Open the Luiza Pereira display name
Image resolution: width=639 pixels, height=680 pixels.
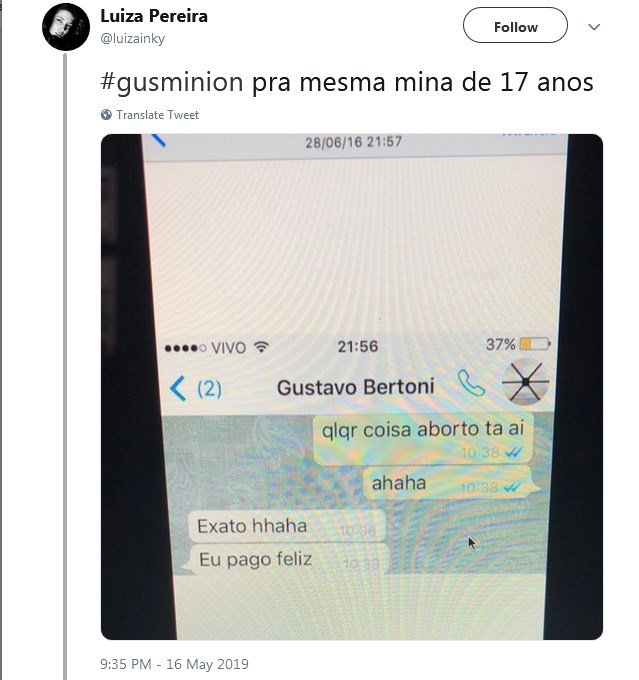(154, 16)
